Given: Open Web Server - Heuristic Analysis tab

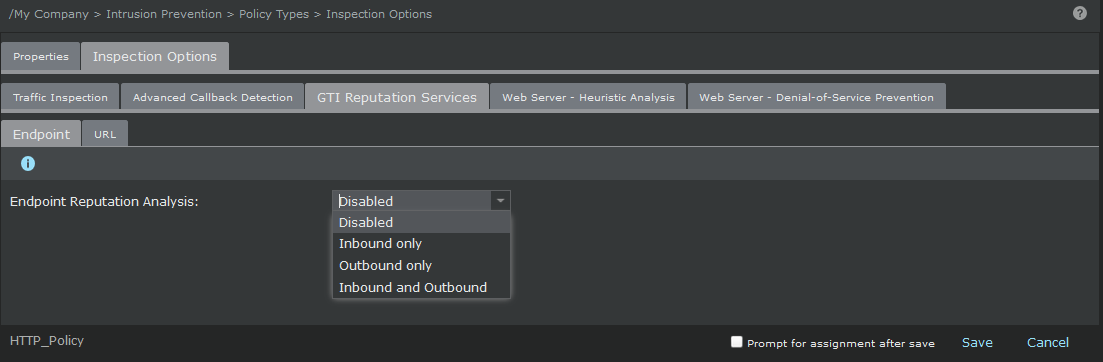Looking at the screenshot, I should pos(588,97).
